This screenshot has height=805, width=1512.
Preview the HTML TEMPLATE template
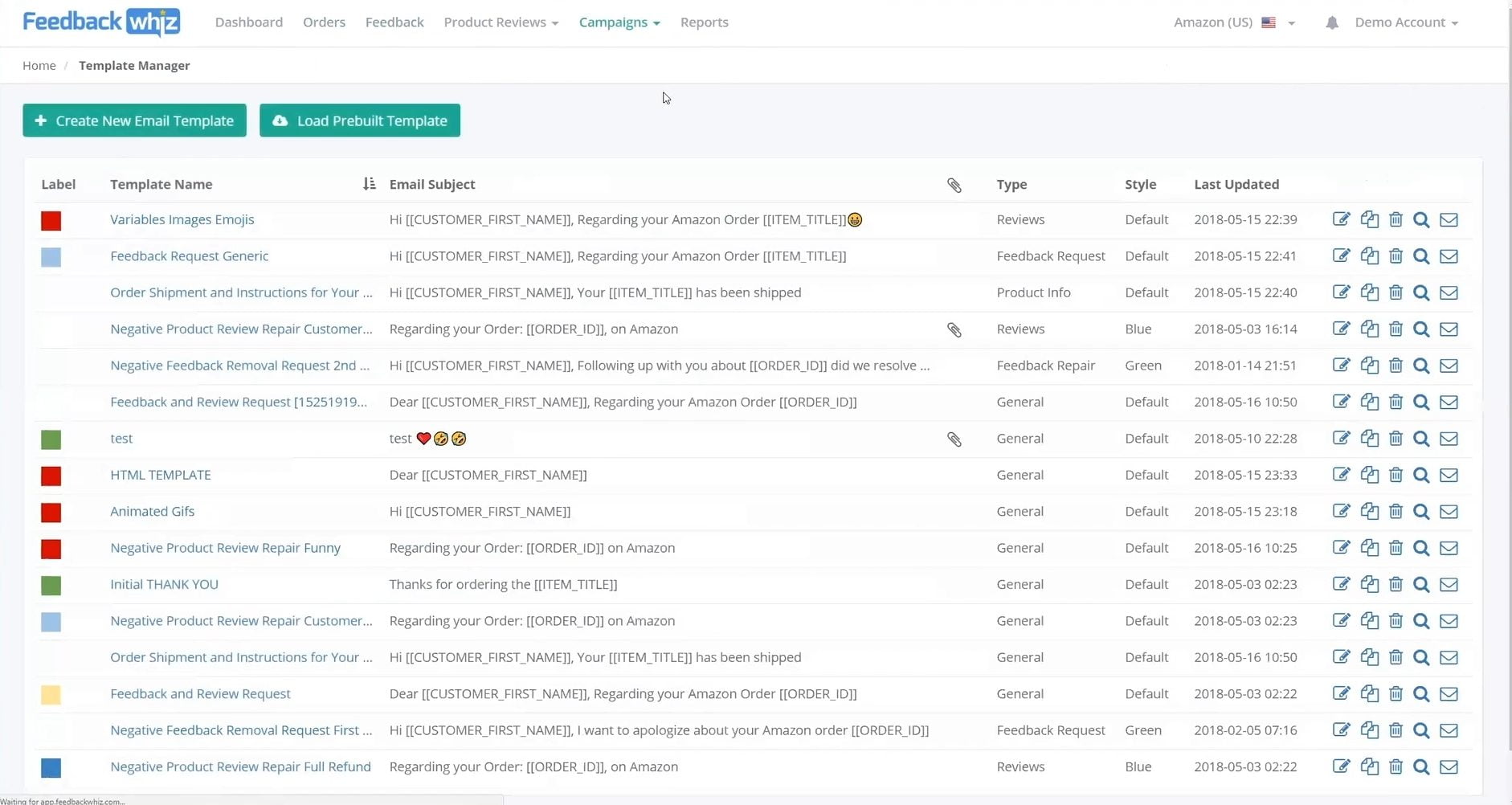point(1421,475)
